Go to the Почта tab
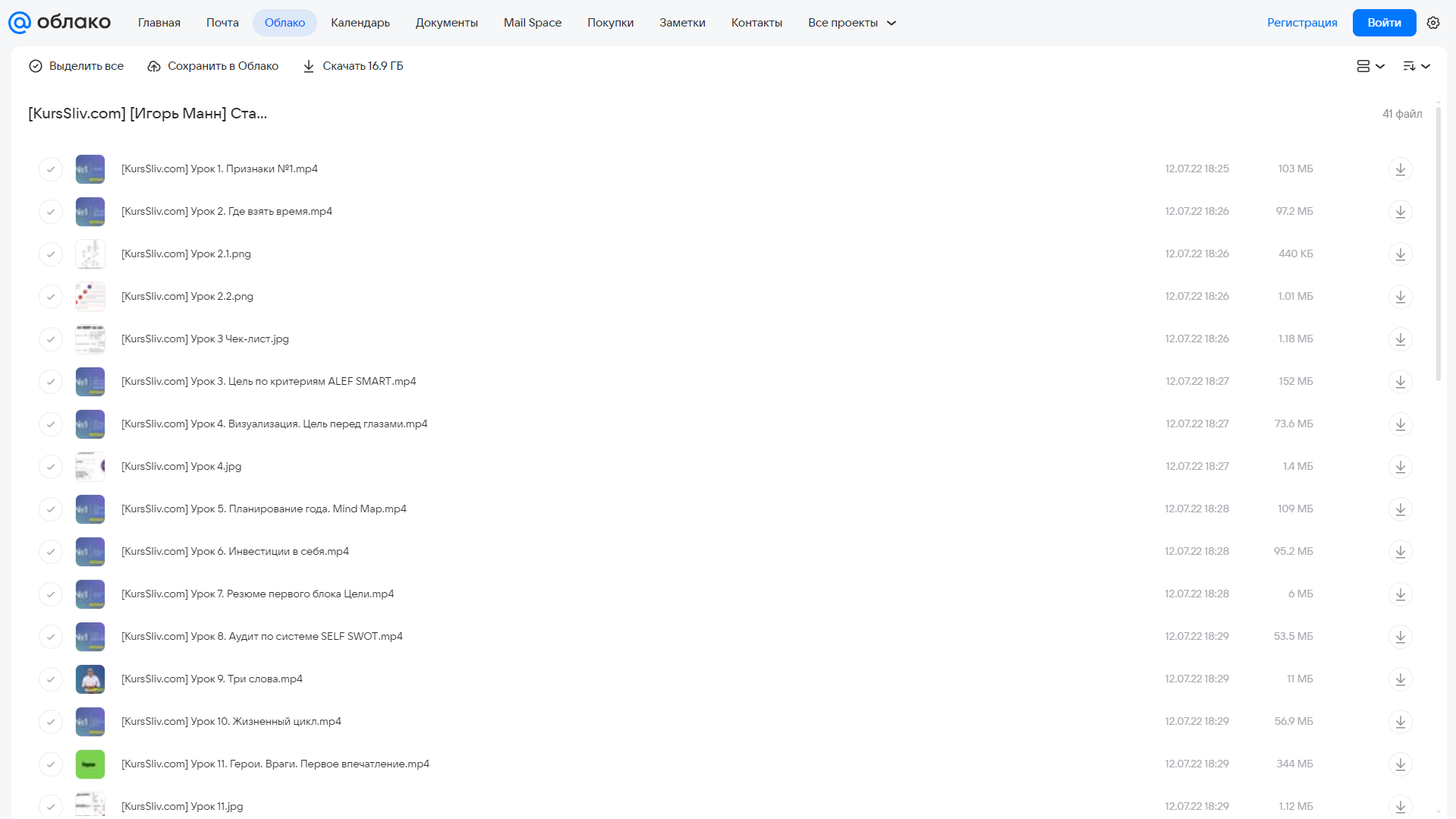This screenshot has height=819, width=1456. click(222, 23)
